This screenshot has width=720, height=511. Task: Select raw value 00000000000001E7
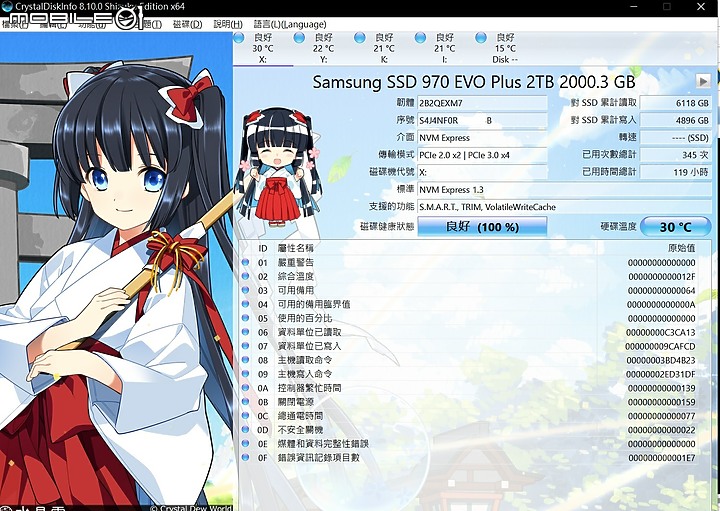click(x=662, y=458)
